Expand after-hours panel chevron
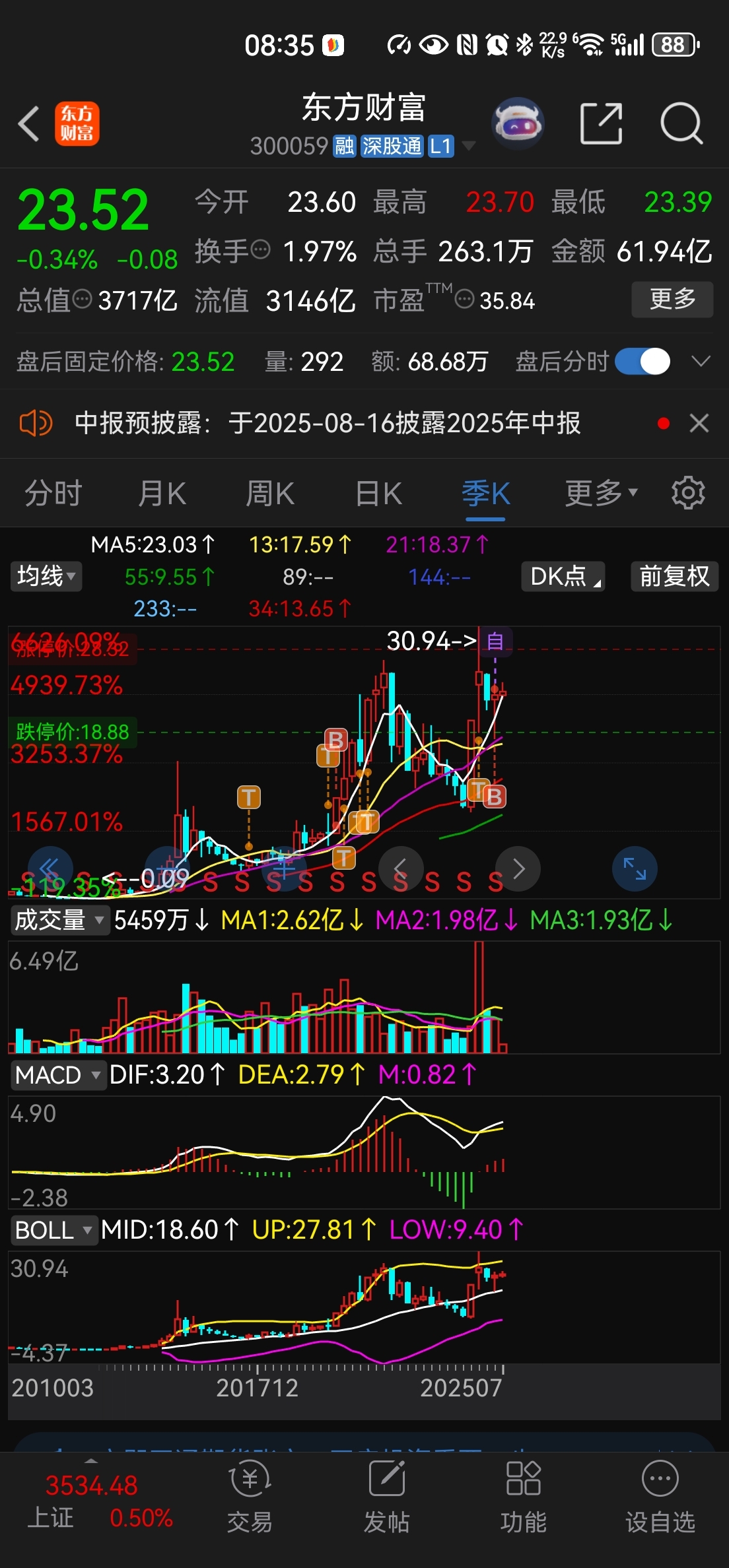The width and height of the screenshot is (729, 1568). click(x=701, y=362)
